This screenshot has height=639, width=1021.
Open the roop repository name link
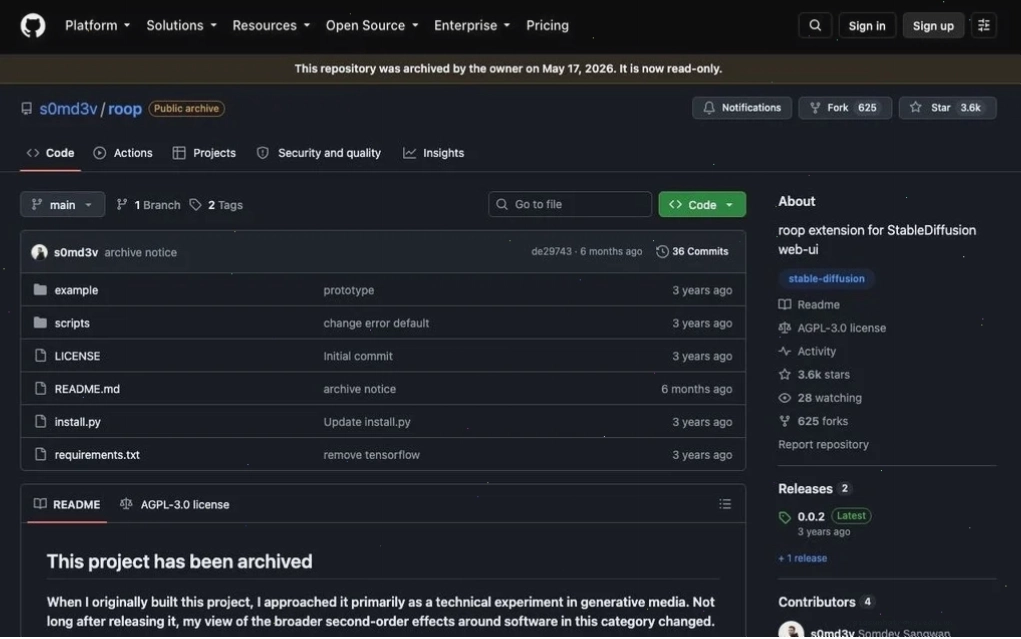pyautogui.click(x=125, y=109)
